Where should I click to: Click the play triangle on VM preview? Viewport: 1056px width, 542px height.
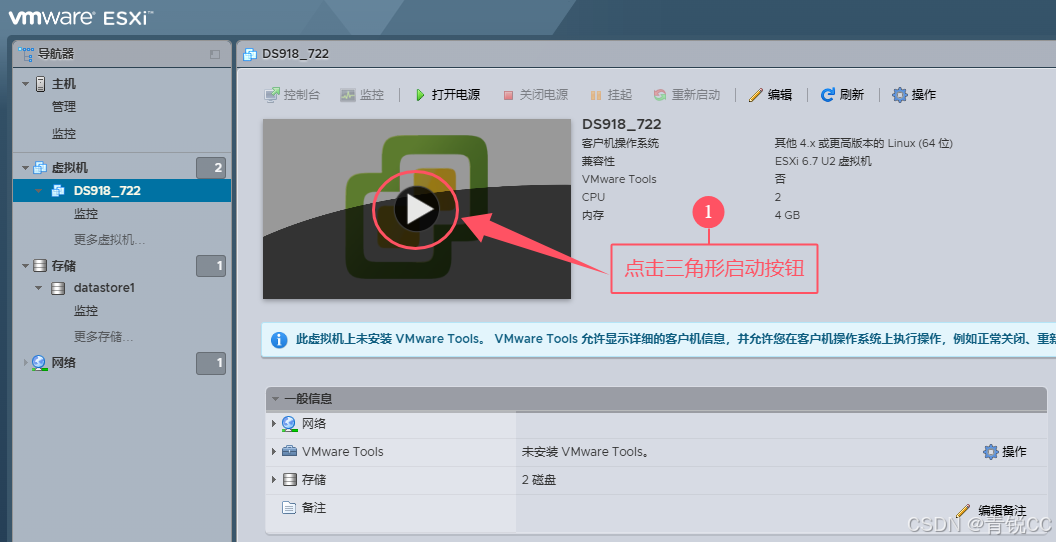click(x=417, y=210)
